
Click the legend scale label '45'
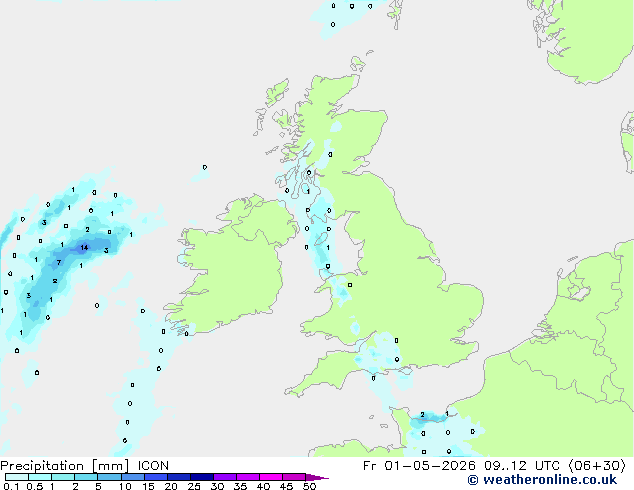(286, 486)
